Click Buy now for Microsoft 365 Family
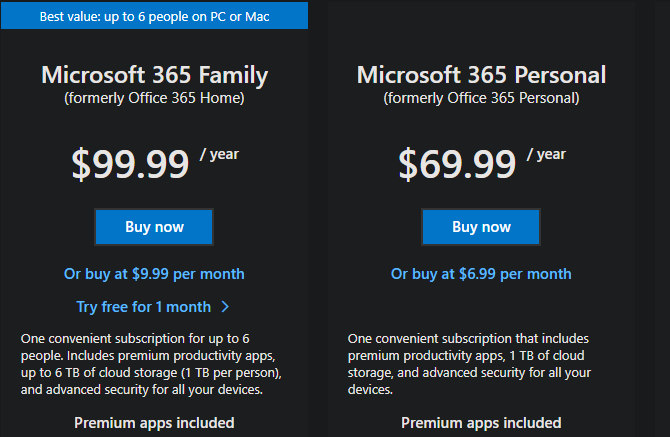Screen dimensions: 670x437 pos(154,227)
